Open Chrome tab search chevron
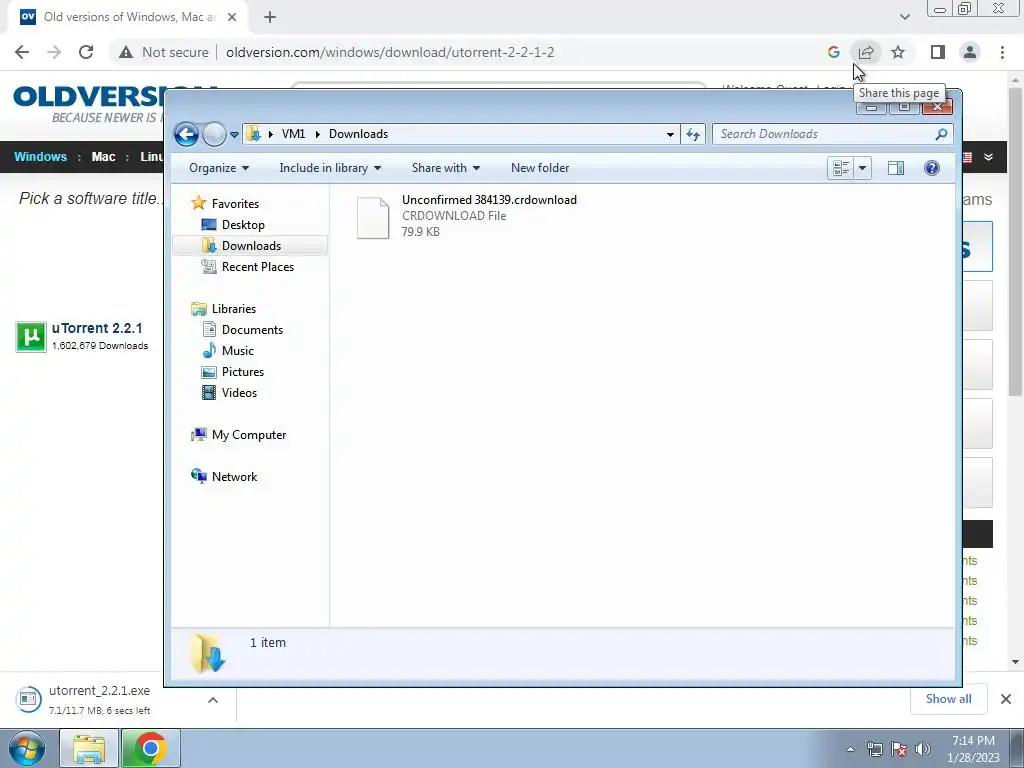This screenshot has width=1024, height=768. tap(904, 17)
